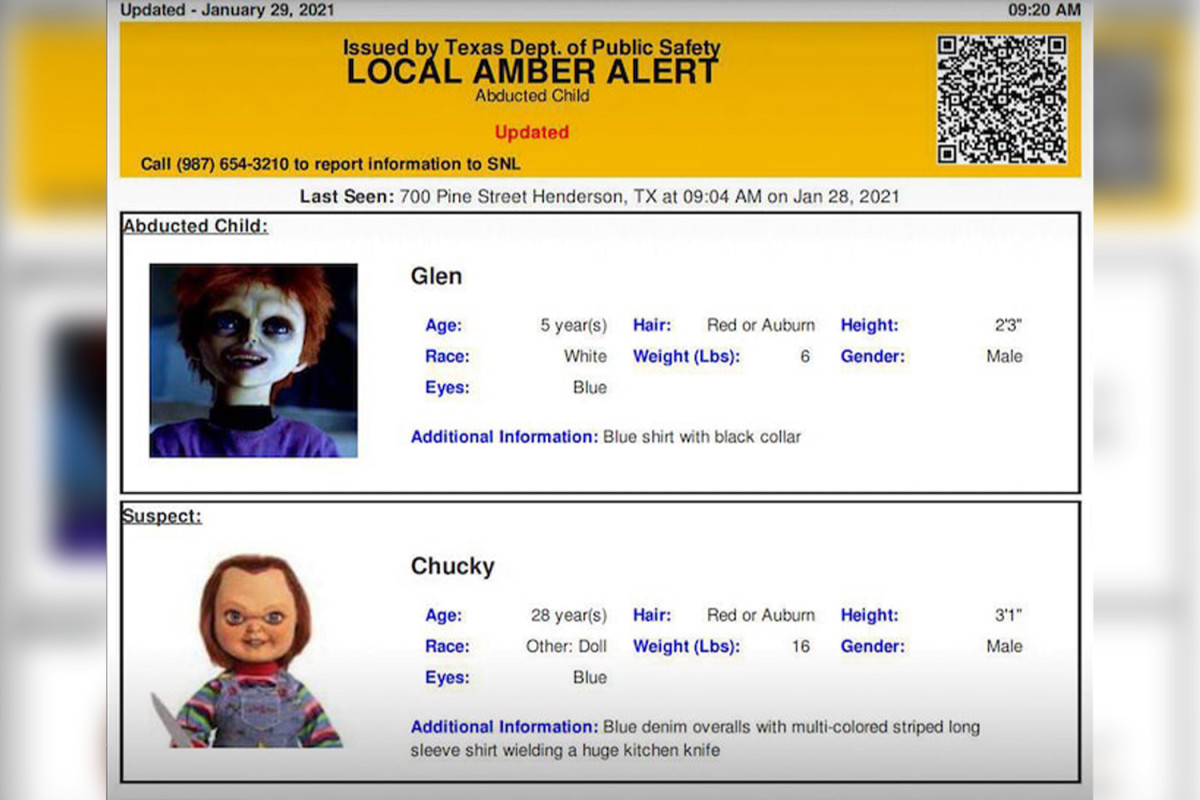The height and width of the screenshot is (800, 1200).
Task: Click Chucky's race value 'Other: Doll'
Action: coord(566,646)
